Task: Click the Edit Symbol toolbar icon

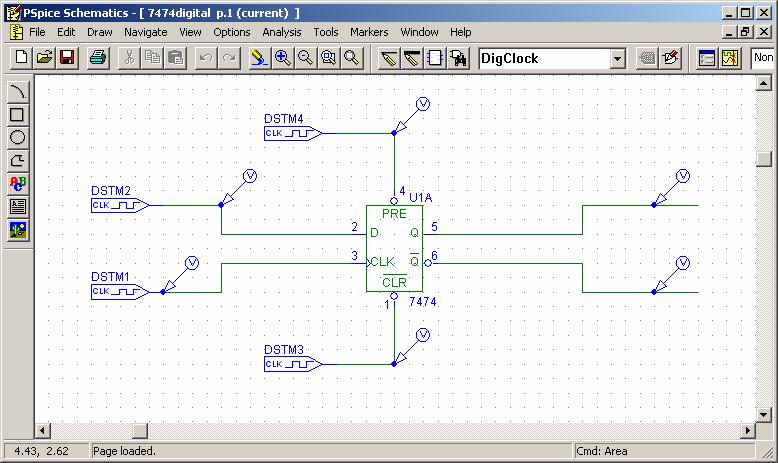Action: (x=670, y=58)
